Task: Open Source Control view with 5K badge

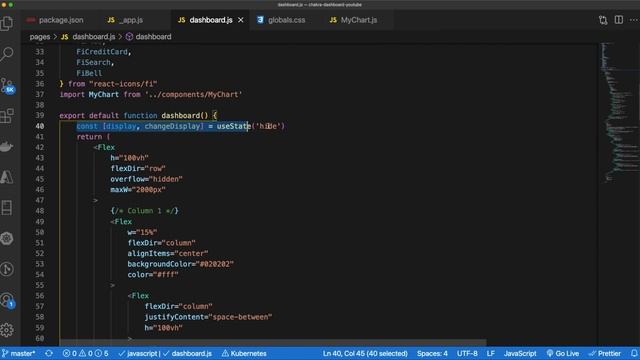Action: pos(7,85)
